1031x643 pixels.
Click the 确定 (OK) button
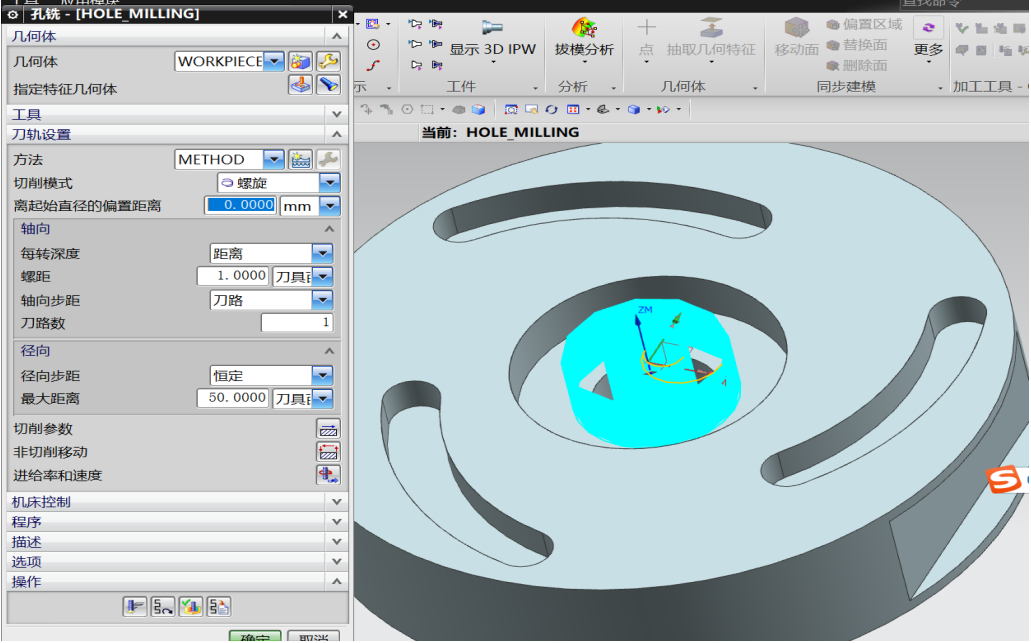click(x=254, y=636)
